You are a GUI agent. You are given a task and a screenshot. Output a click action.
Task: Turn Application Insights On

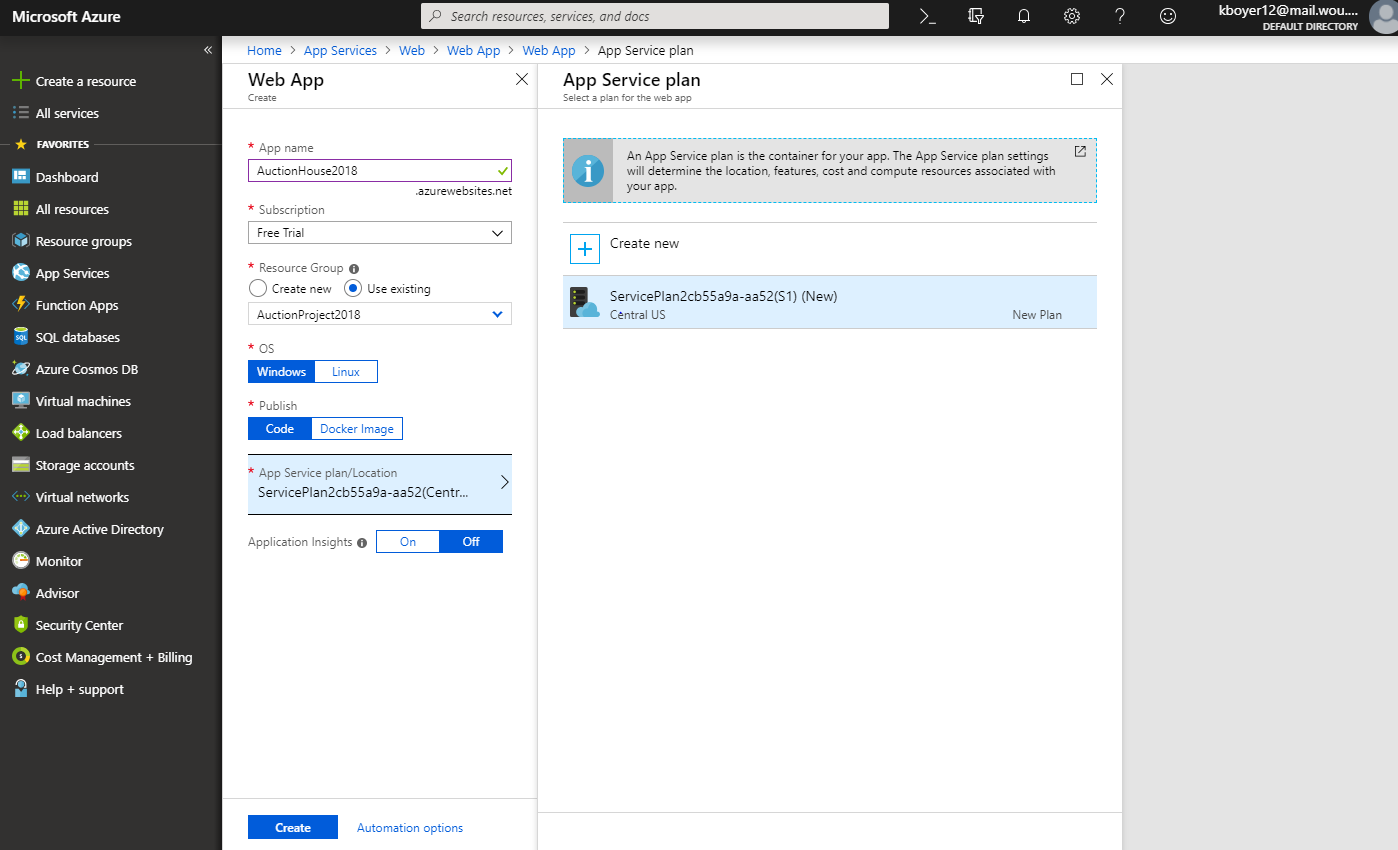tap(408, 541)
